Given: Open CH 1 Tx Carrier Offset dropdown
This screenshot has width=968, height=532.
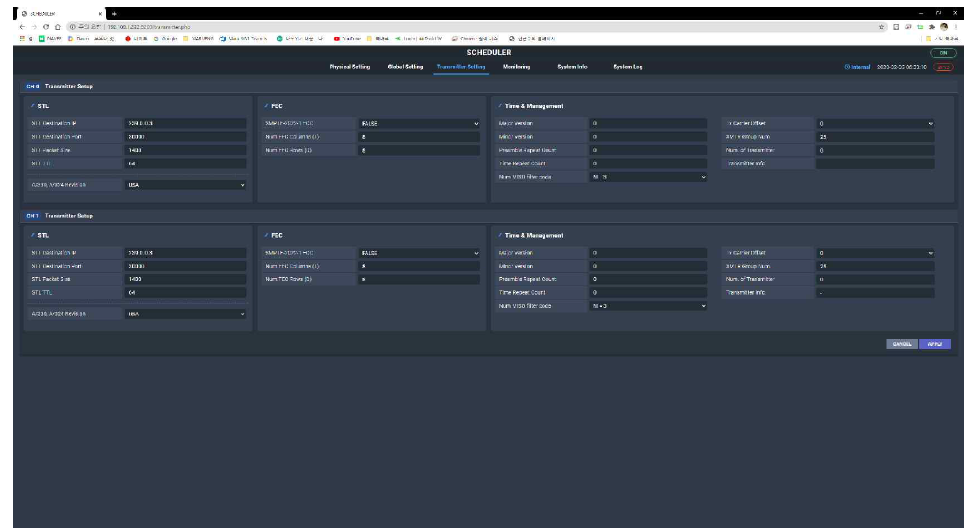Looking at the screenshot, I should [875, 253].
